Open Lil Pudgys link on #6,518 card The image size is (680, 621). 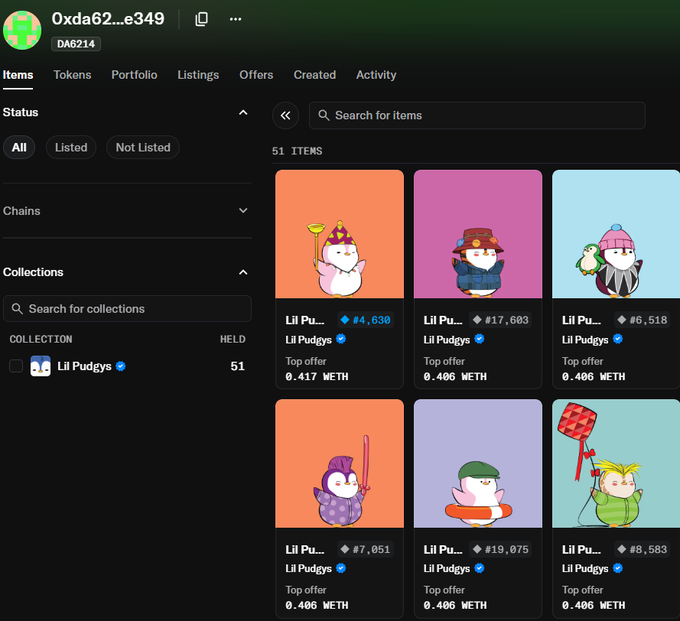point(585,340)
